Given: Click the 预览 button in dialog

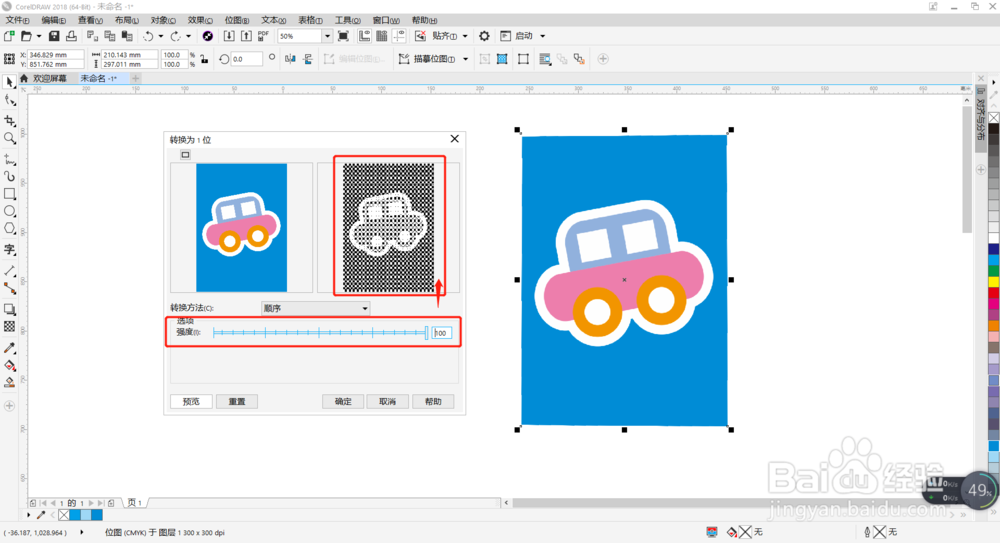Looking at the screenshot, I should tap(191, 401).
